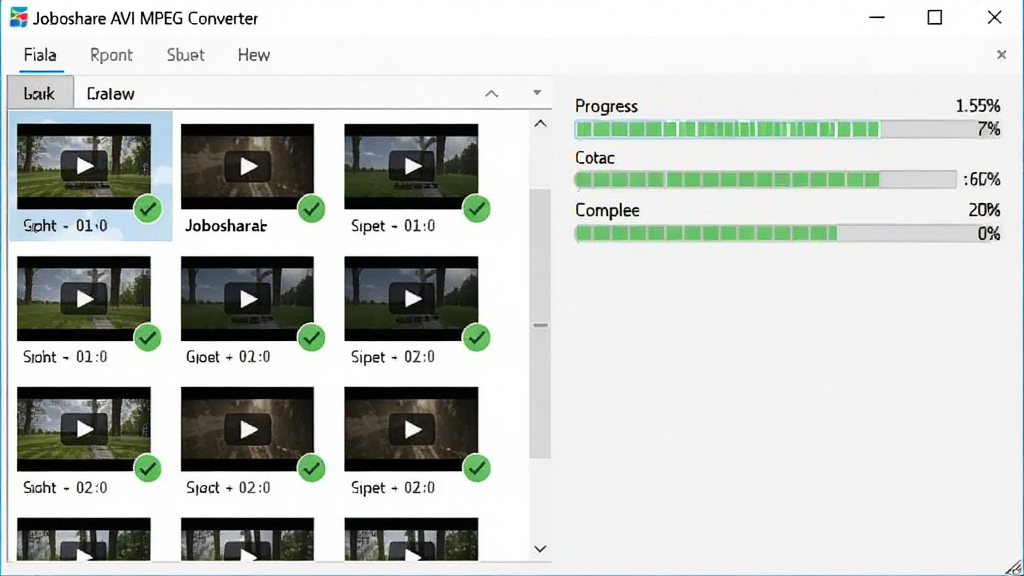1024x576 pixels.
Task: Click the '20%' Complee value
Action: (984, 210)
